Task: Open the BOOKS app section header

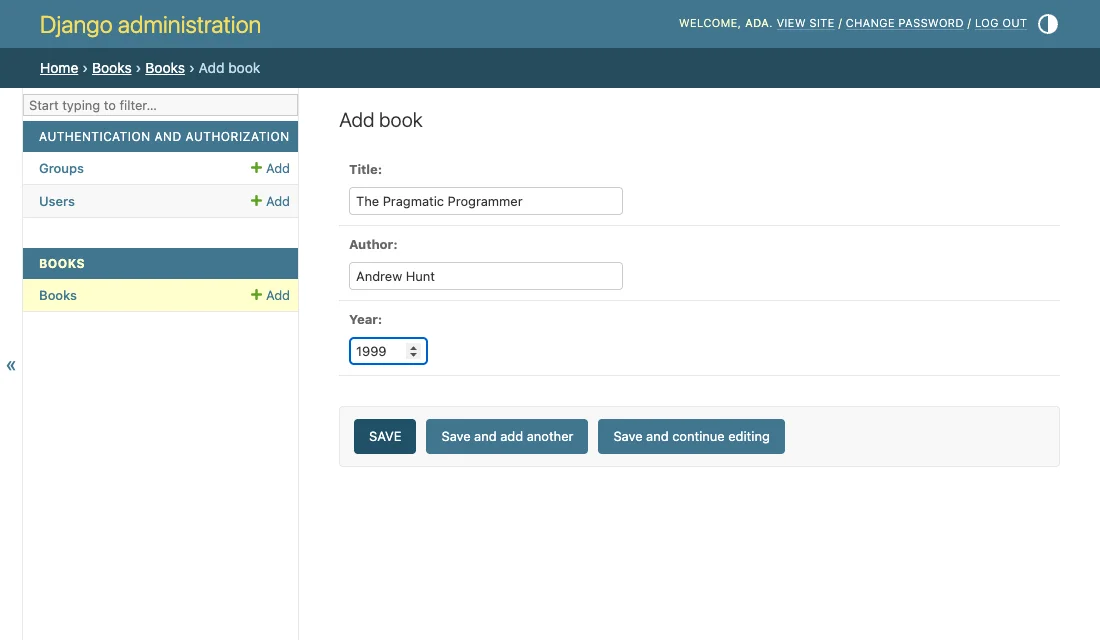Action: point(62,264)
